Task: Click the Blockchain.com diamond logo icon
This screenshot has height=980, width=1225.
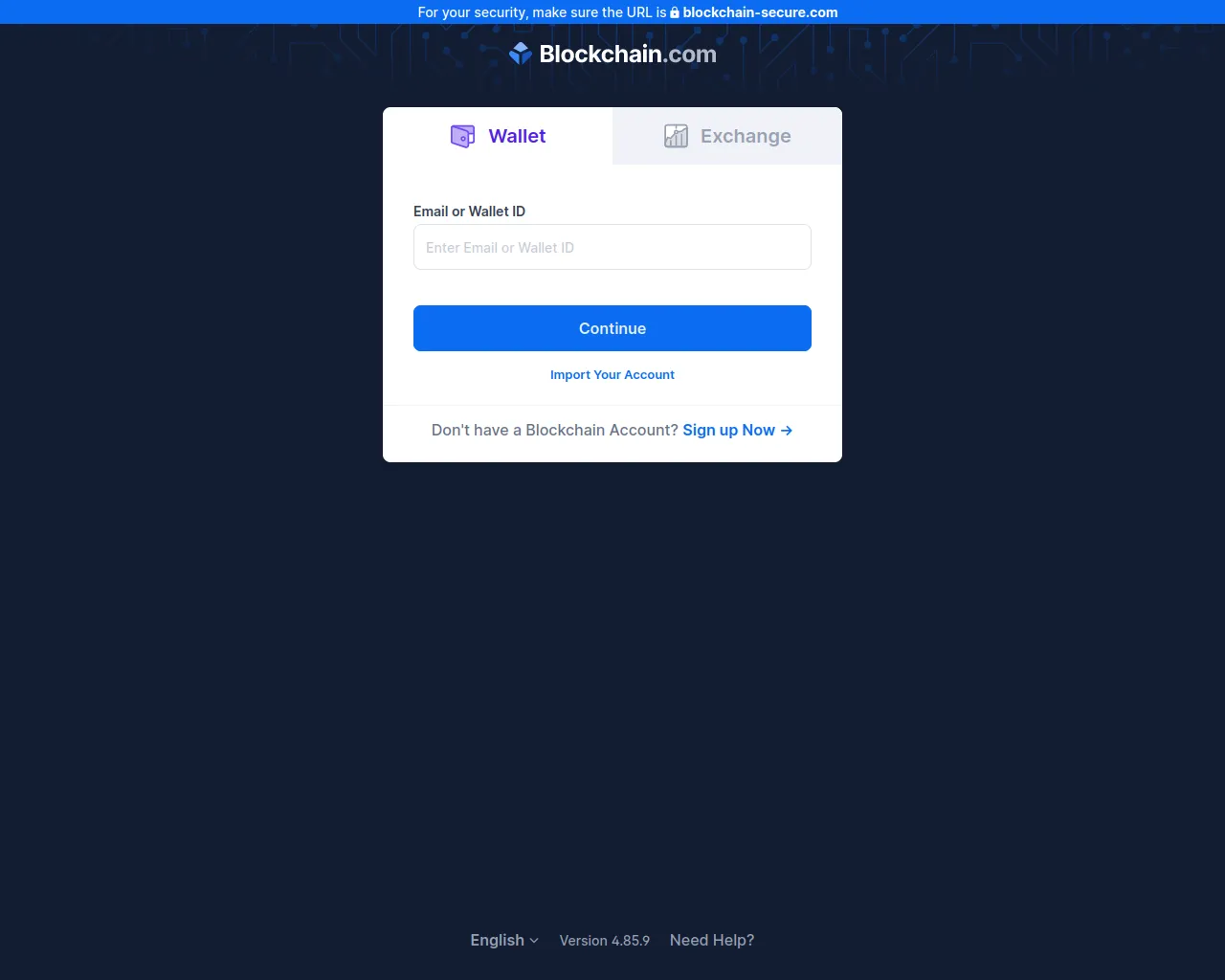Action: 521,54
